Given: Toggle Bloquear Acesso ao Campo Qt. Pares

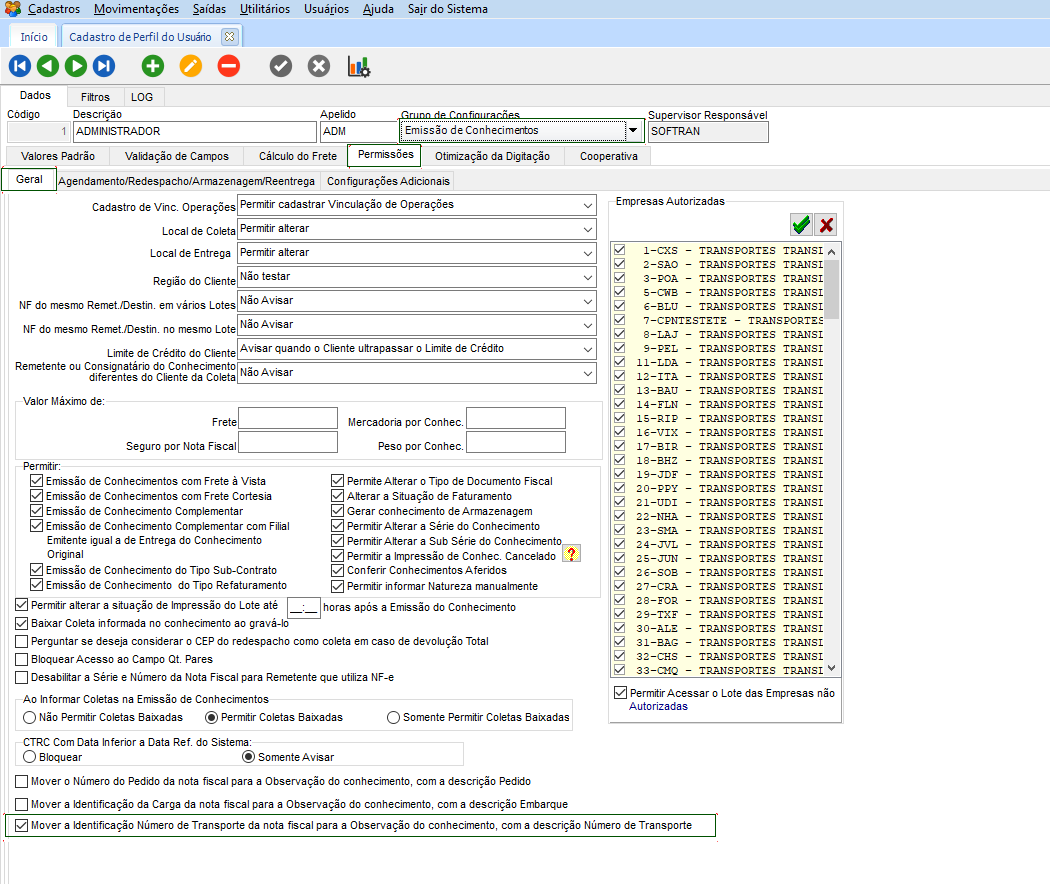Looking at the screenshot, I should tap(22, 659).
